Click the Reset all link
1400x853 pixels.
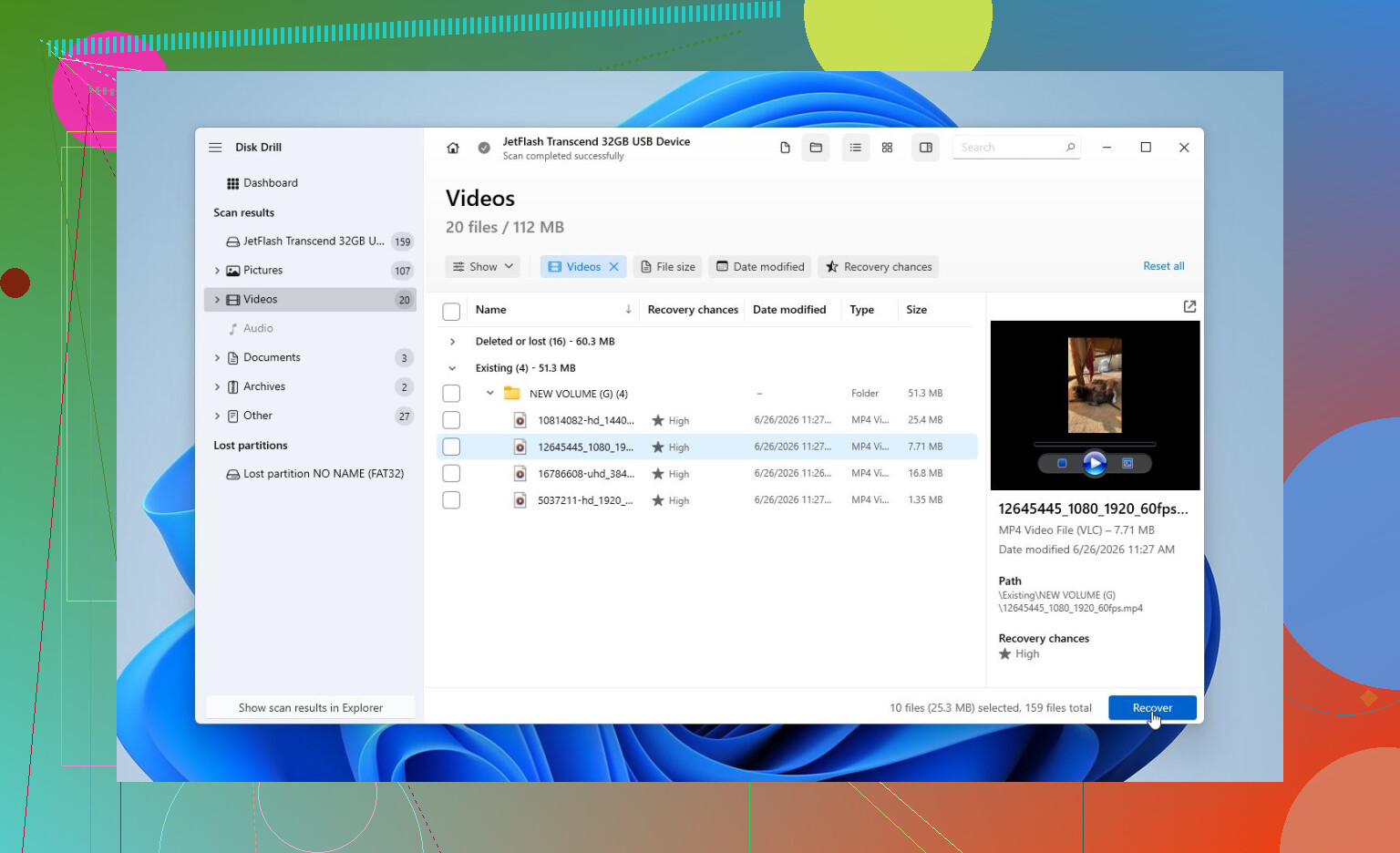coord(1164,266)
